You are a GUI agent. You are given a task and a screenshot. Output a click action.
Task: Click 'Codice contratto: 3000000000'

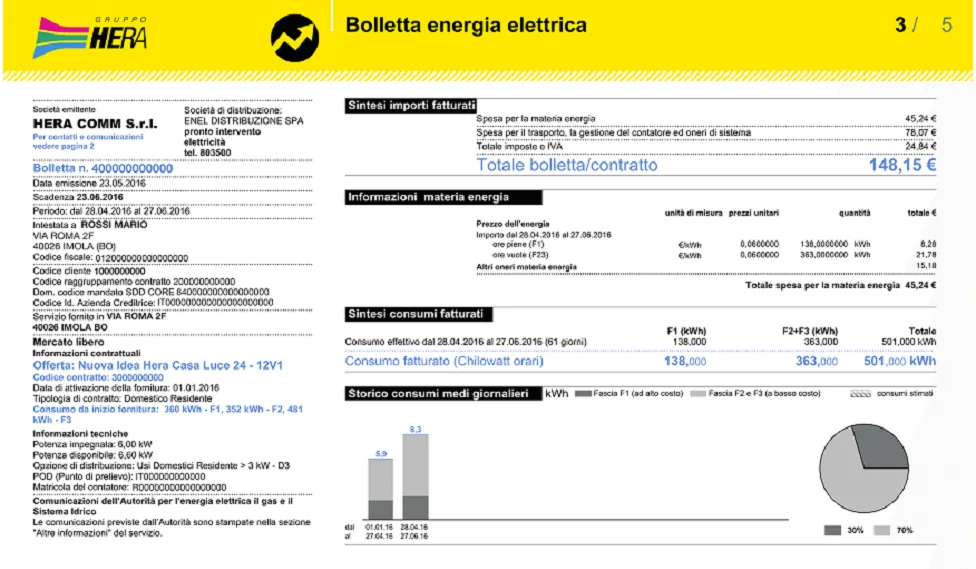pos(98,377)
